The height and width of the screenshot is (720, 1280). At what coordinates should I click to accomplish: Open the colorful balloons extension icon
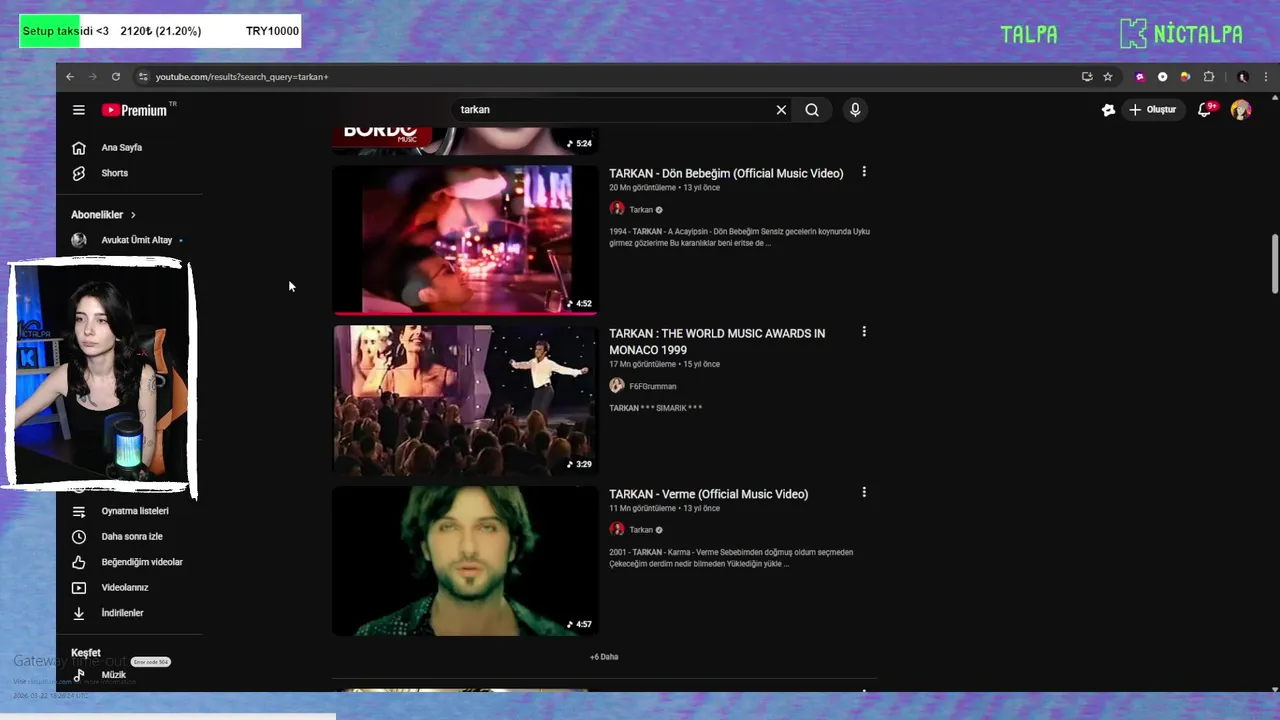(1185, 77)
